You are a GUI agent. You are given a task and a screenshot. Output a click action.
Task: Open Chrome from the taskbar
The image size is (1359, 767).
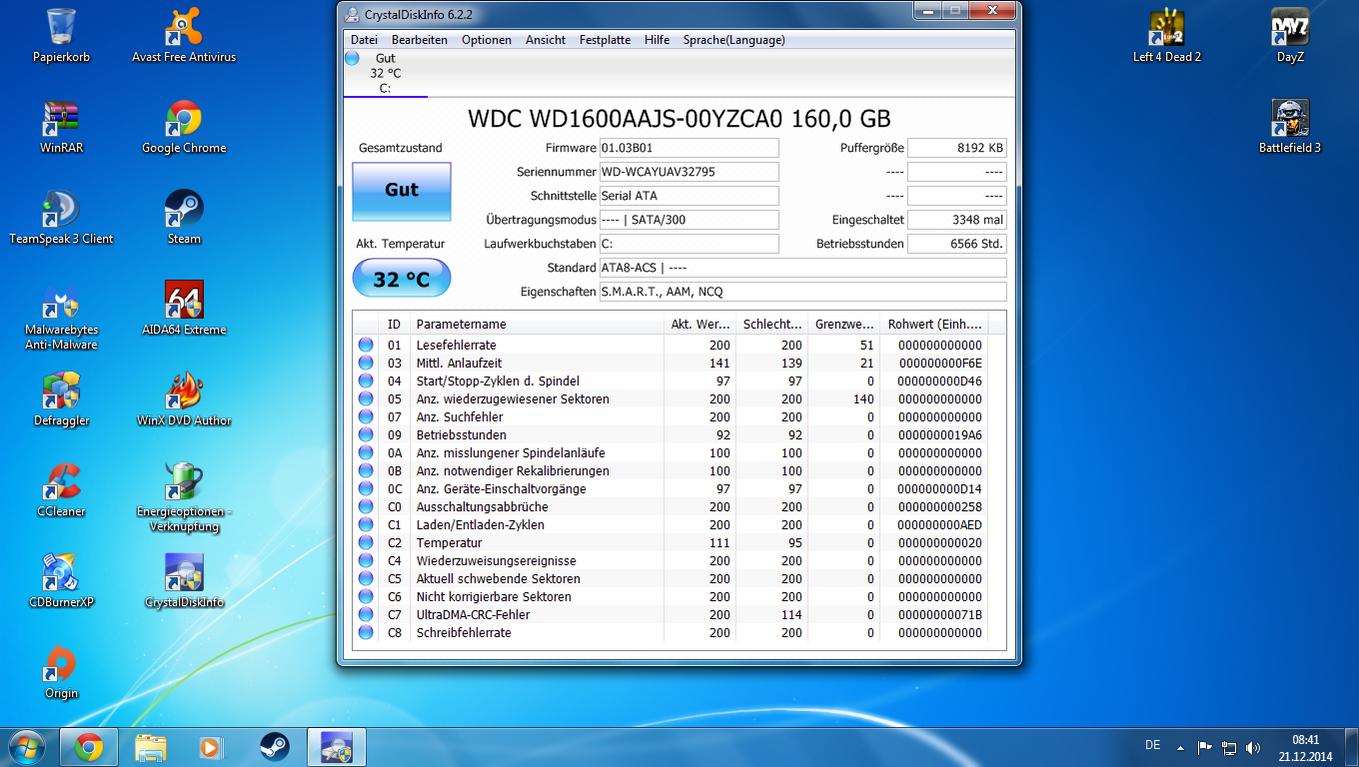pos(89,747)
